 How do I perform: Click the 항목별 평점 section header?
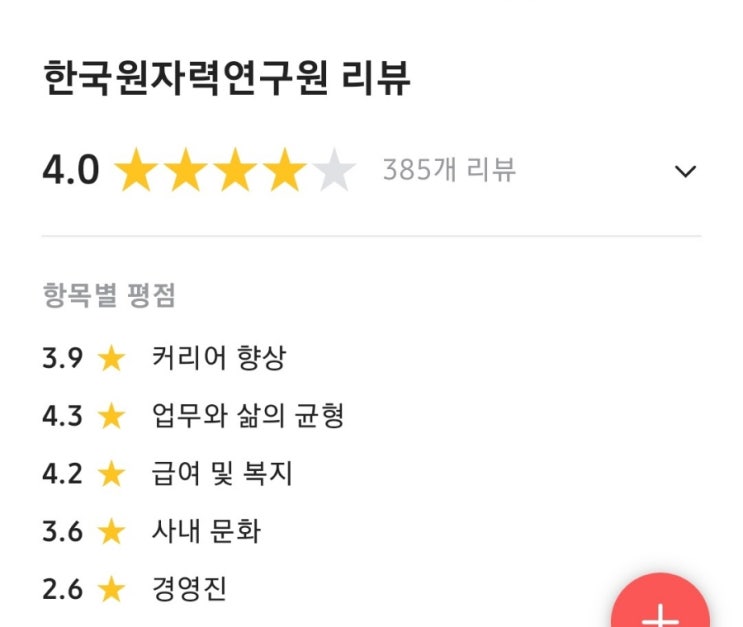(109, 295)
